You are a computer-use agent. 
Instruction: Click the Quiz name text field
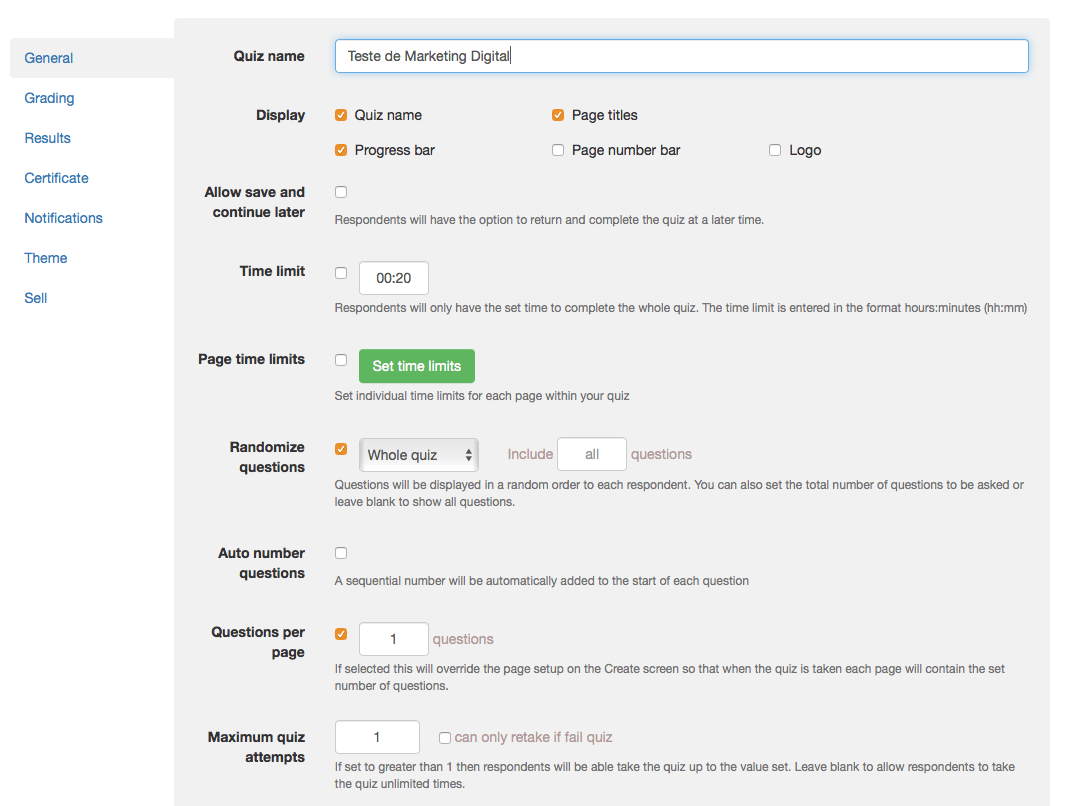tap(681, 56)
